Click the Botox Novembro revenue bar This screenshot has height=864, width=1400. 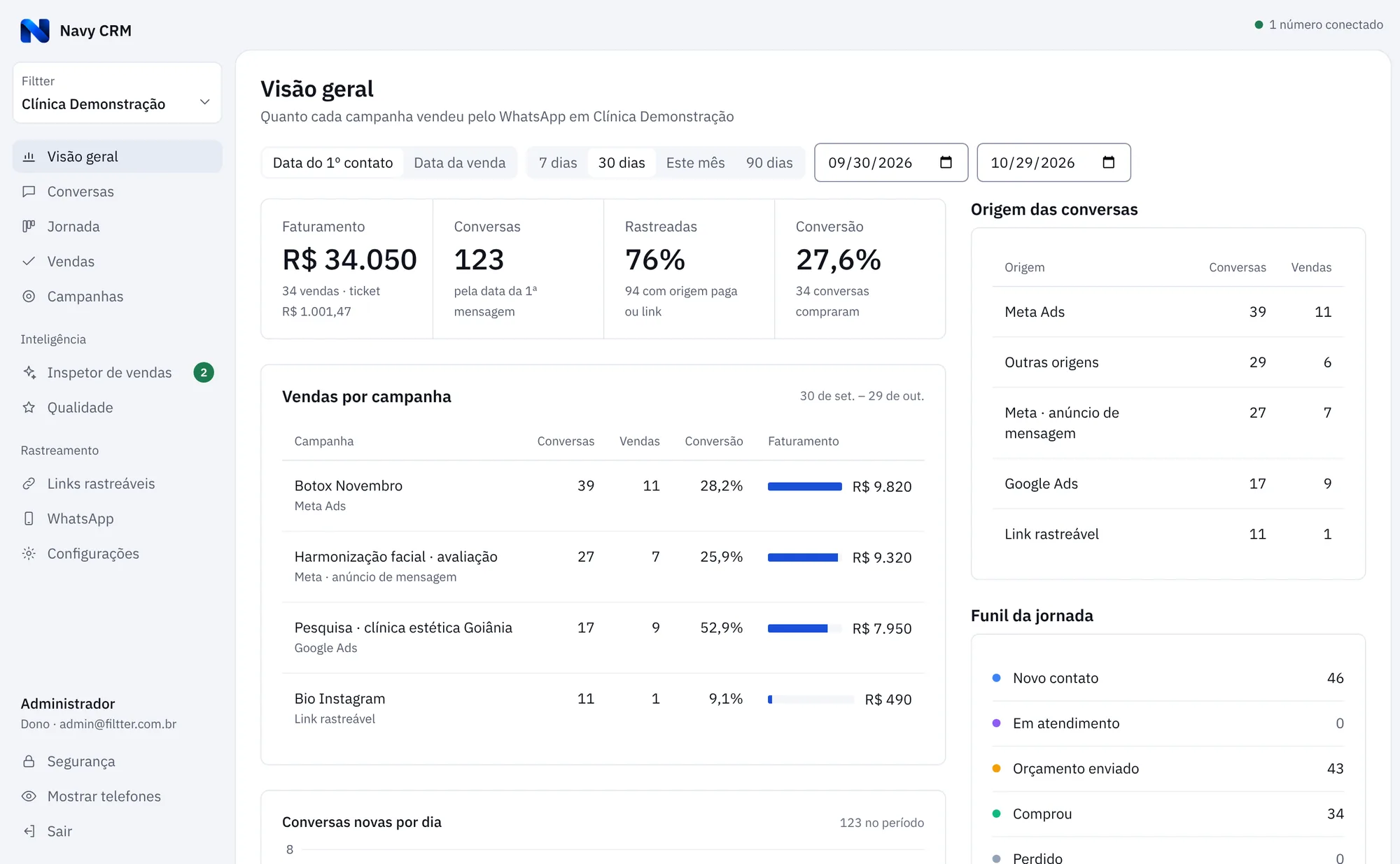(805, 486)
